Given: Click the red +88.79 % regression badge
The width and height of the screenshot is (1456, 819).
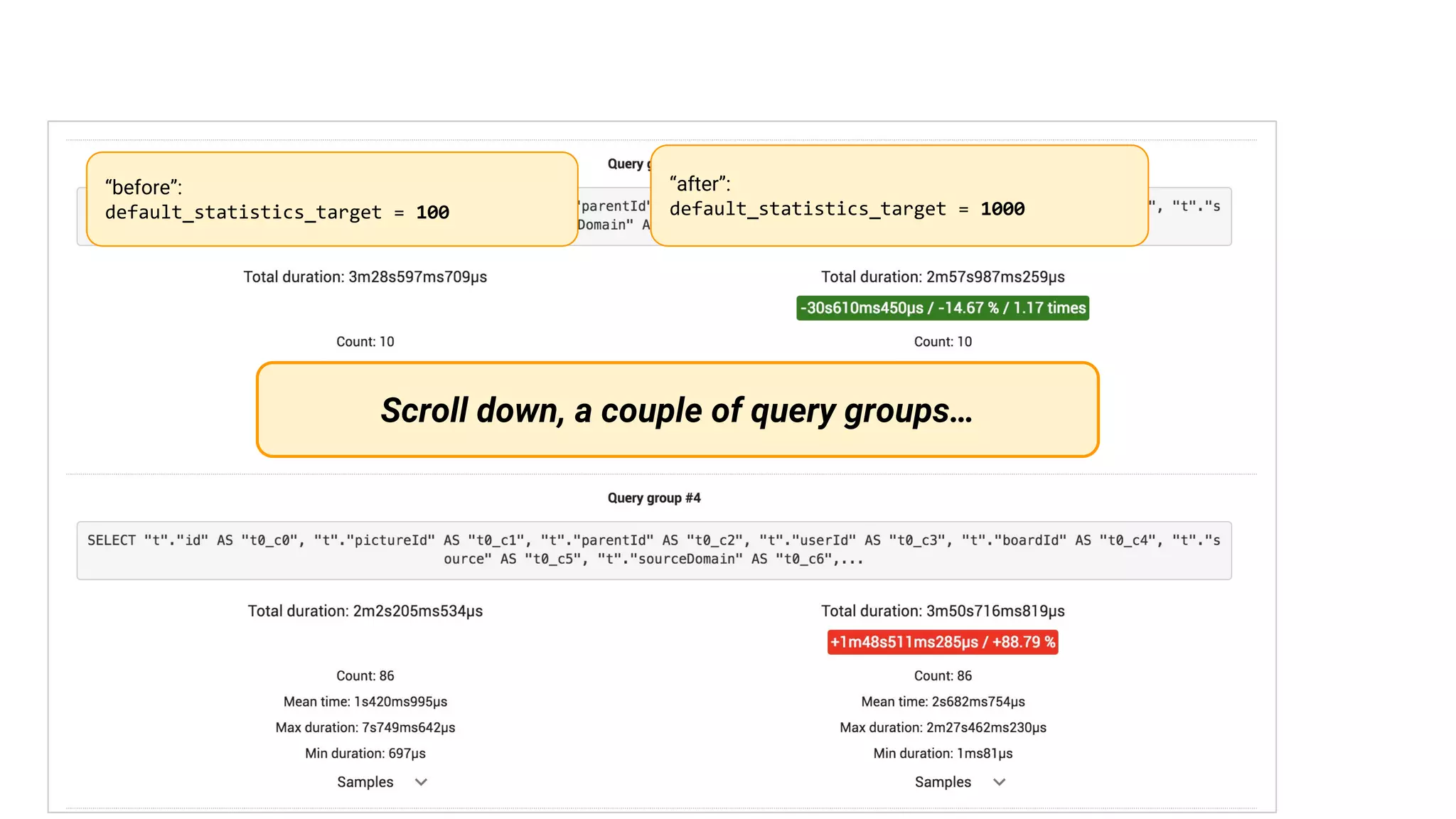Looking at the screenshot, I should 943,642.
